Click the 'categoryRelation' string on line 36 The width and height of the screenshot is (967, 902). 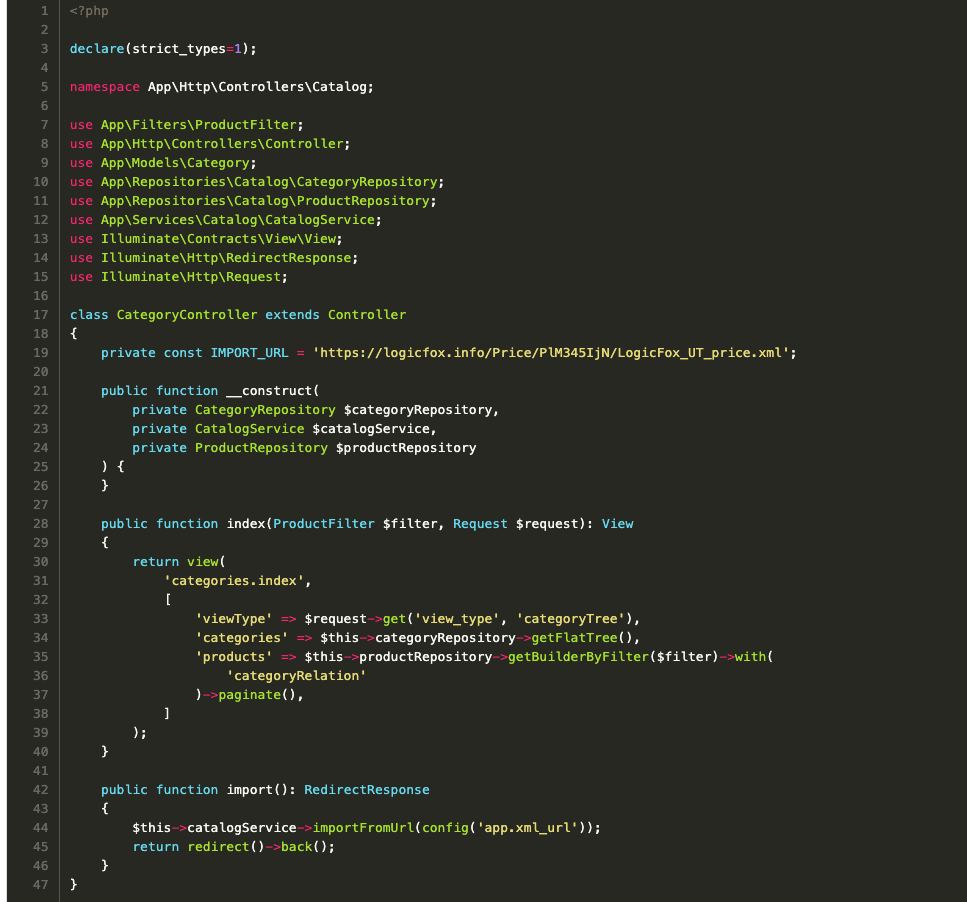296,676
